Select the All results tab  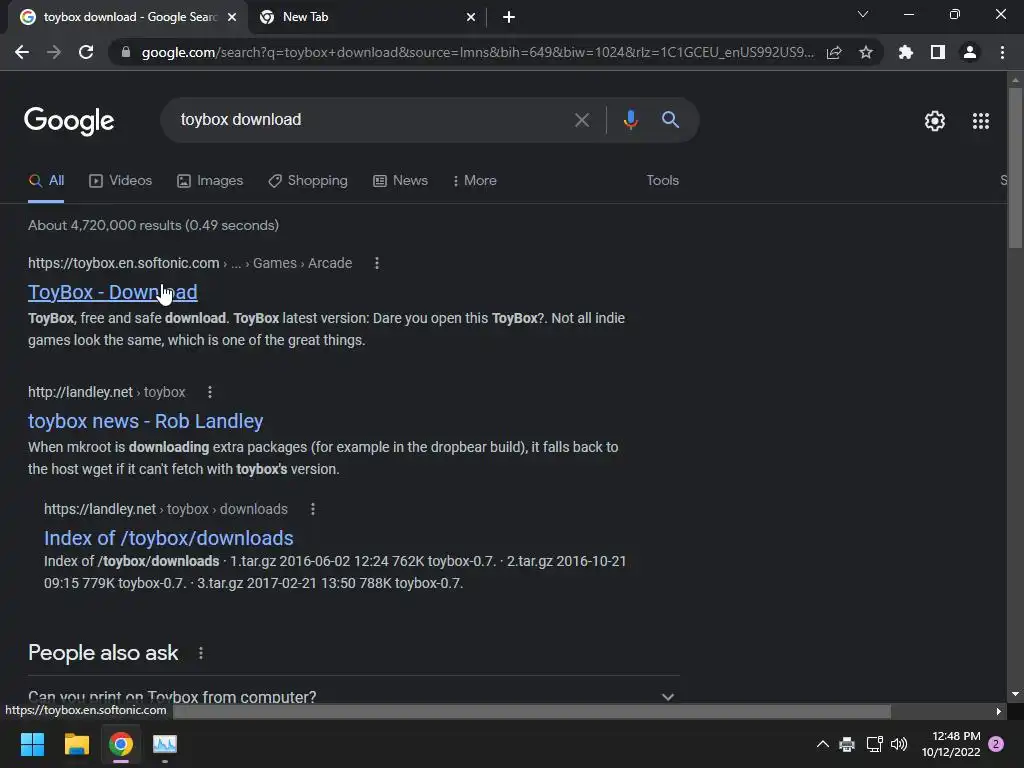(x=46, y=181)
